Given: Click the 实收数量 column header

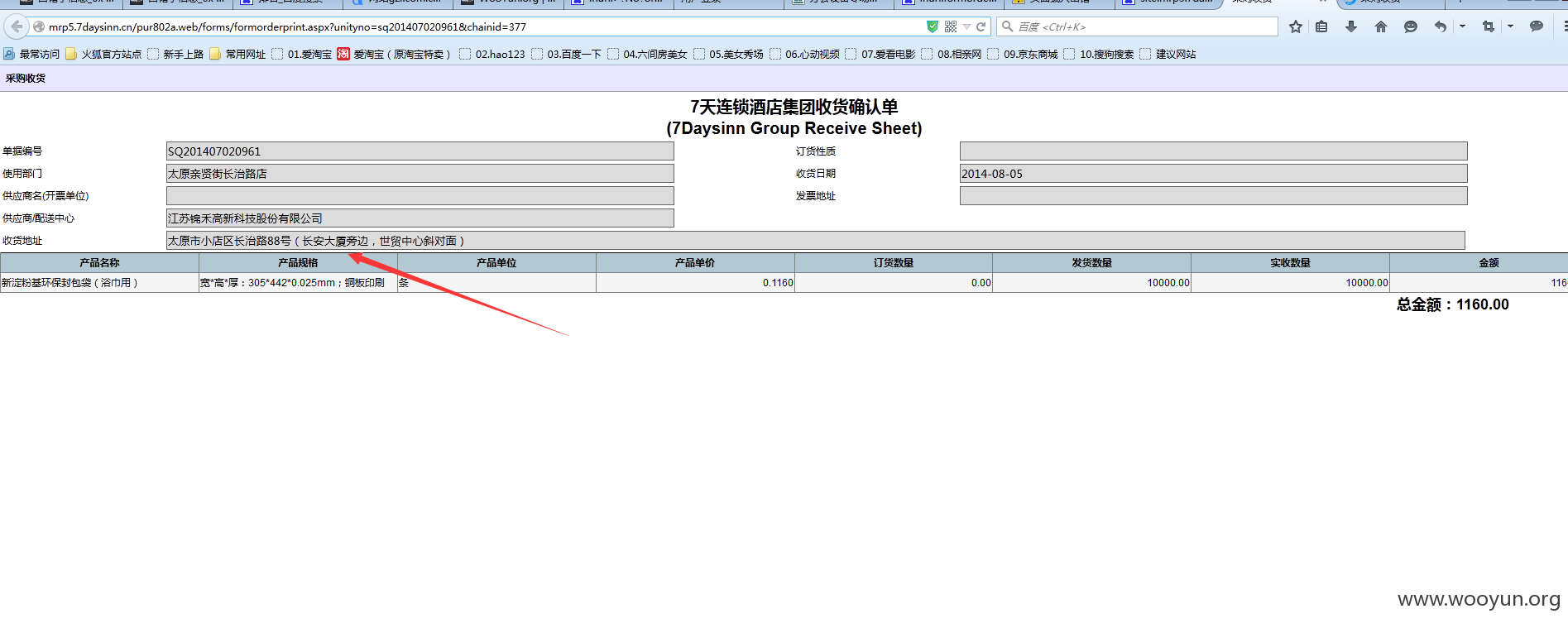Looking at the screenshot, I should tap(1291, 263).
